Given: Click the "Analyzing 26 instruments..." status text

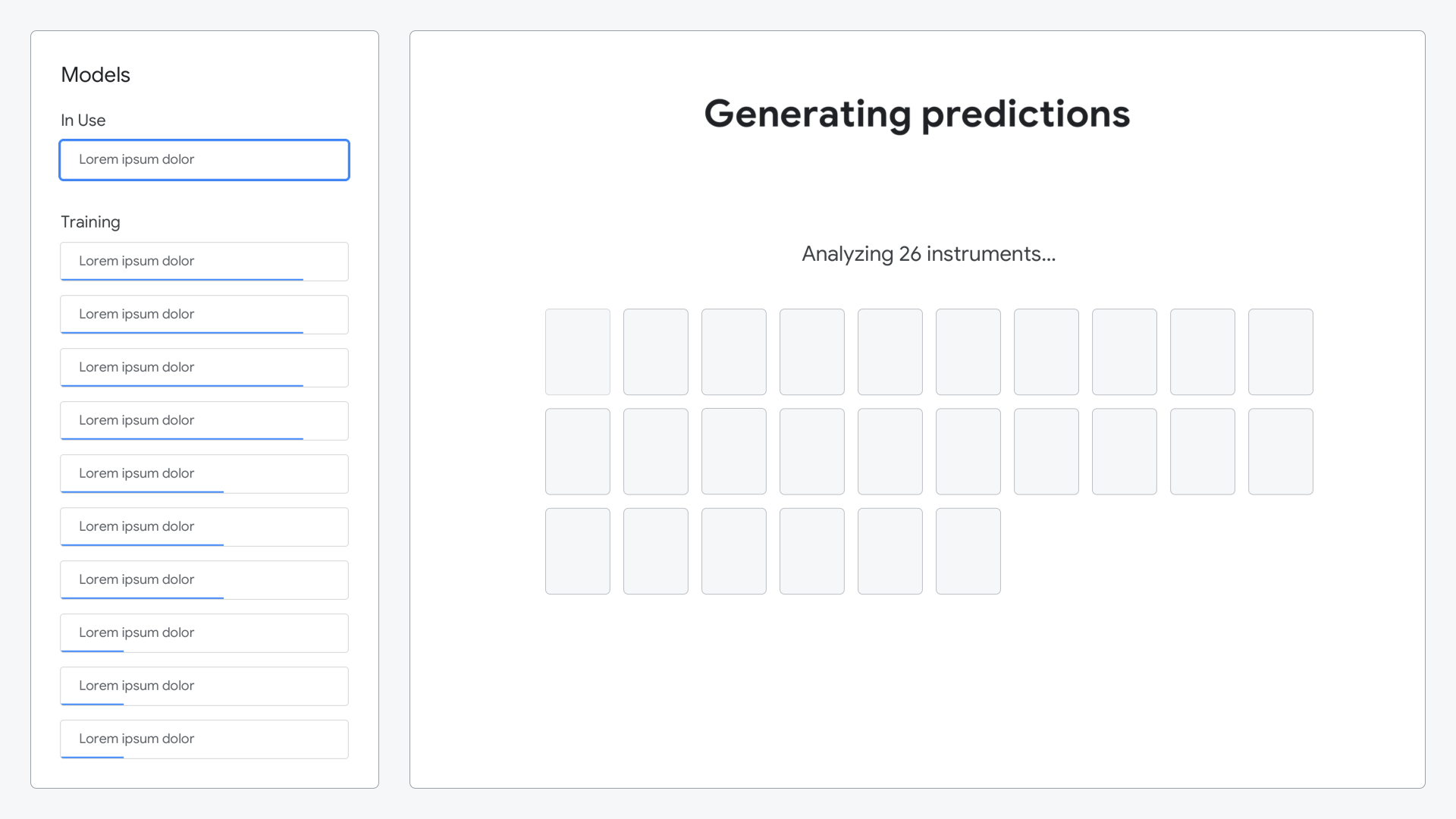Looking at the screenshot, I should click(x=928, y=254).
